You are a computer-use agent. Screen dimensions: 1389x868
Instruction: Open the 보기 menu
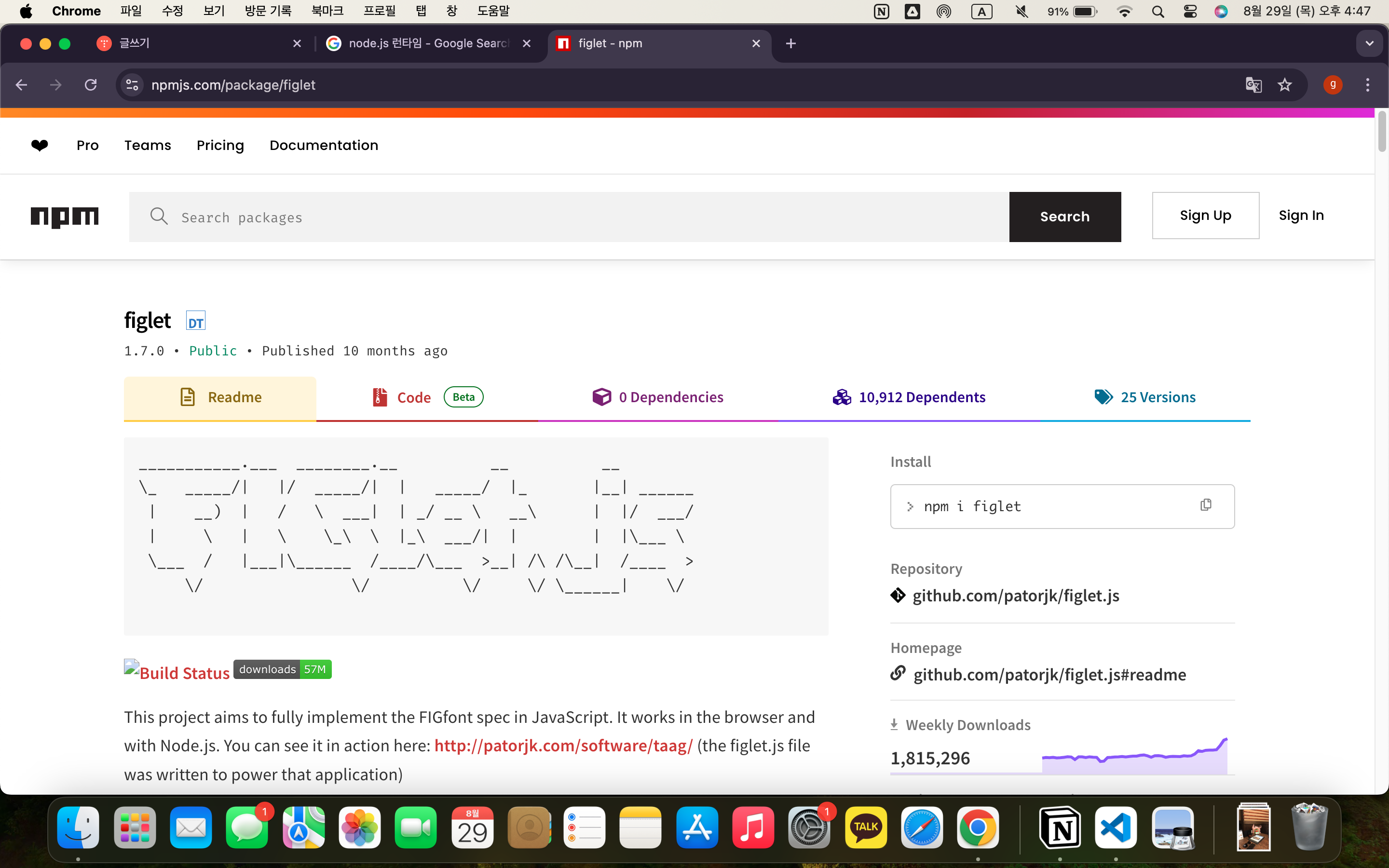214,12
